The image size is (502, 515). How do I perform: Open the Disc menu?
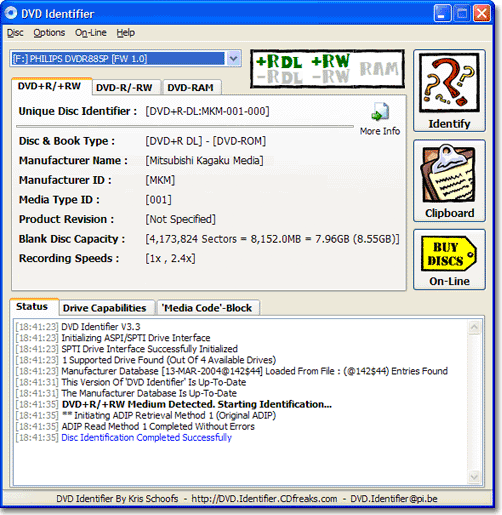click(15, 33)
